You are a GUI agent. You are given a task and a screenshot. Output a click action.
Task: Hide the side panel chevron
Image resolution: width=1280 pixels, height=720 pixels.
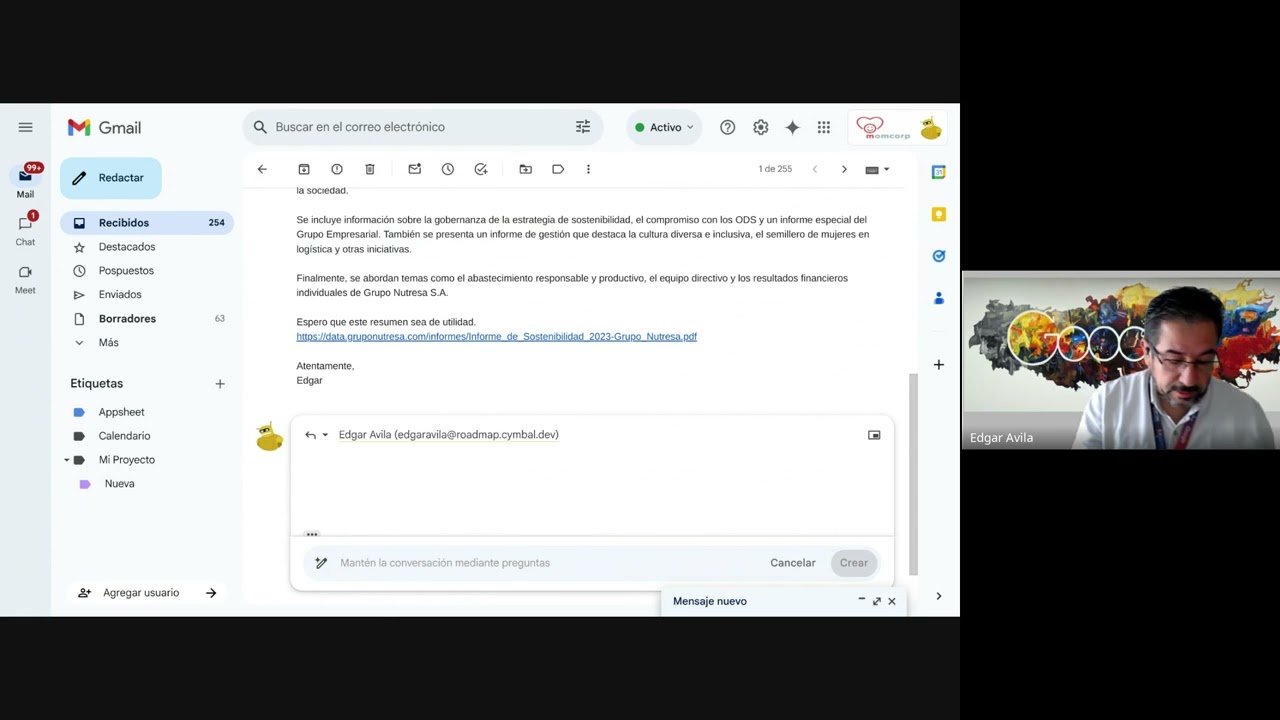tap(939, 596)
